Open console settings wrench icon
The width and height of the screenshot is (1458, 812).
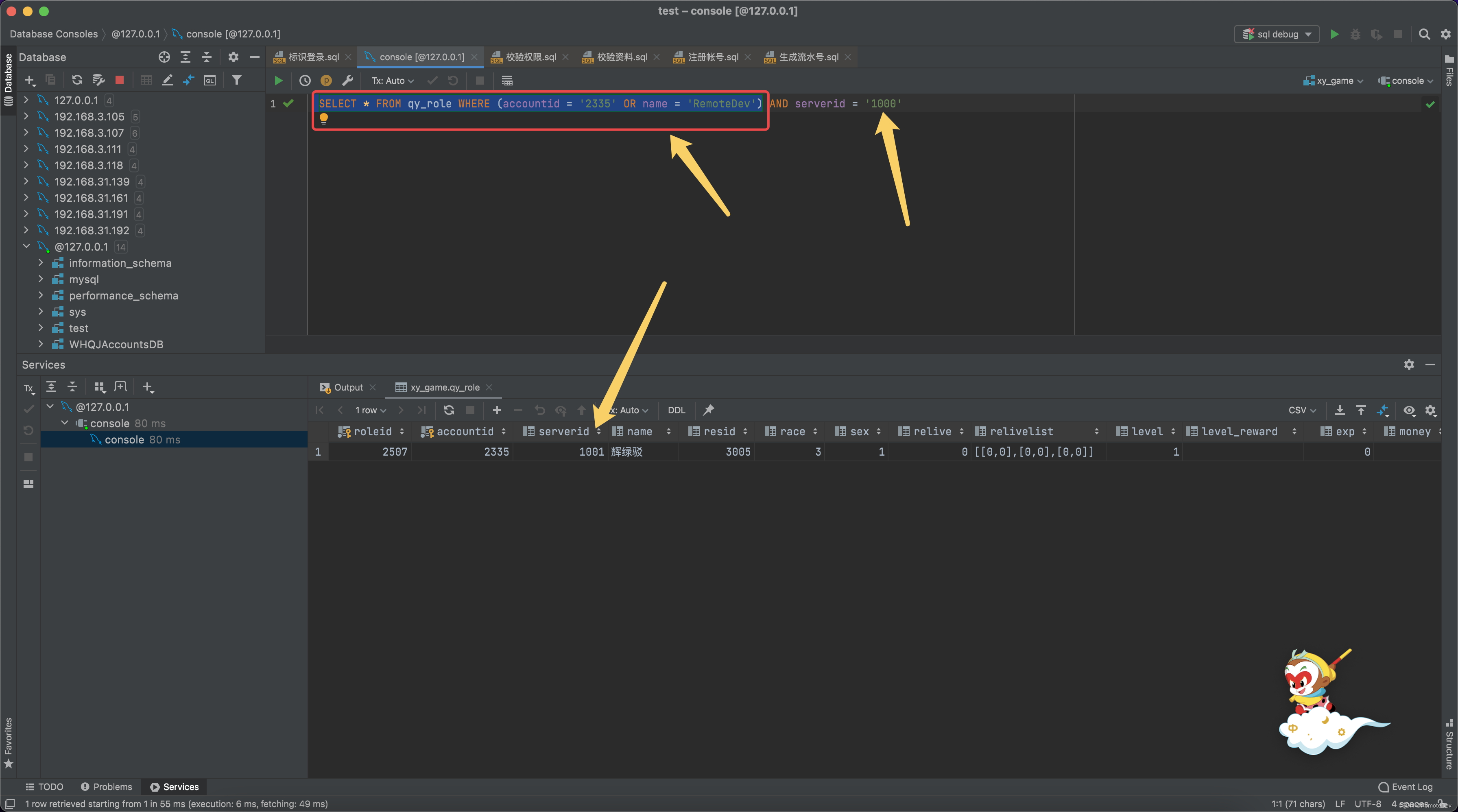pyautogui.click(x=347, y=81)
